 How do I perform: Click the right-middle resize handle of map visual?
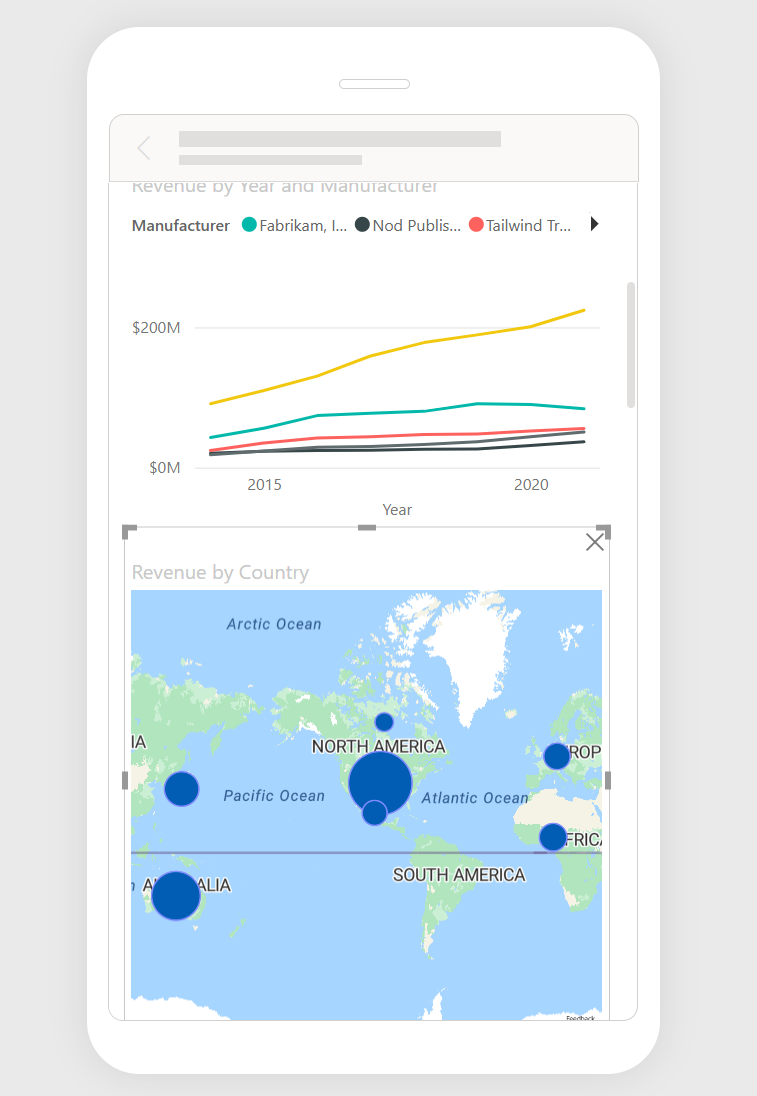tap(607, 780)
